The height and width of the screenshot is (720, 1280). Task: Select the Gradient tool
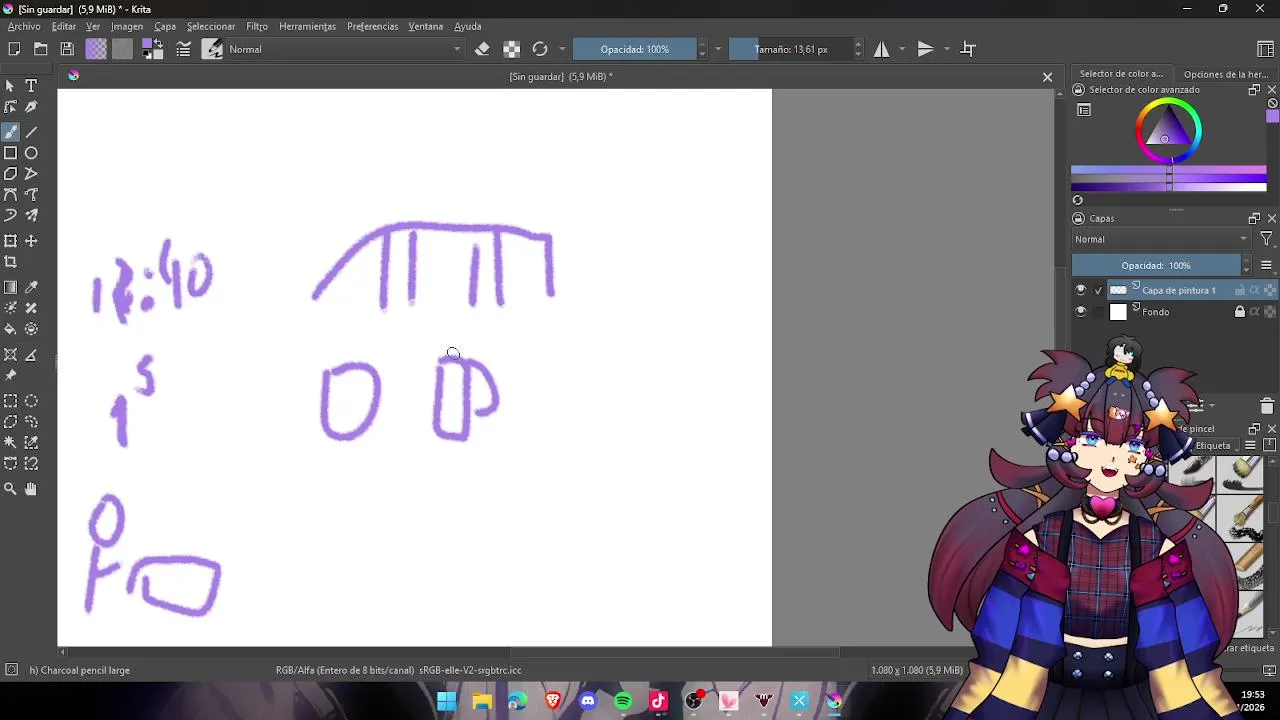click(x=10, y=287)
